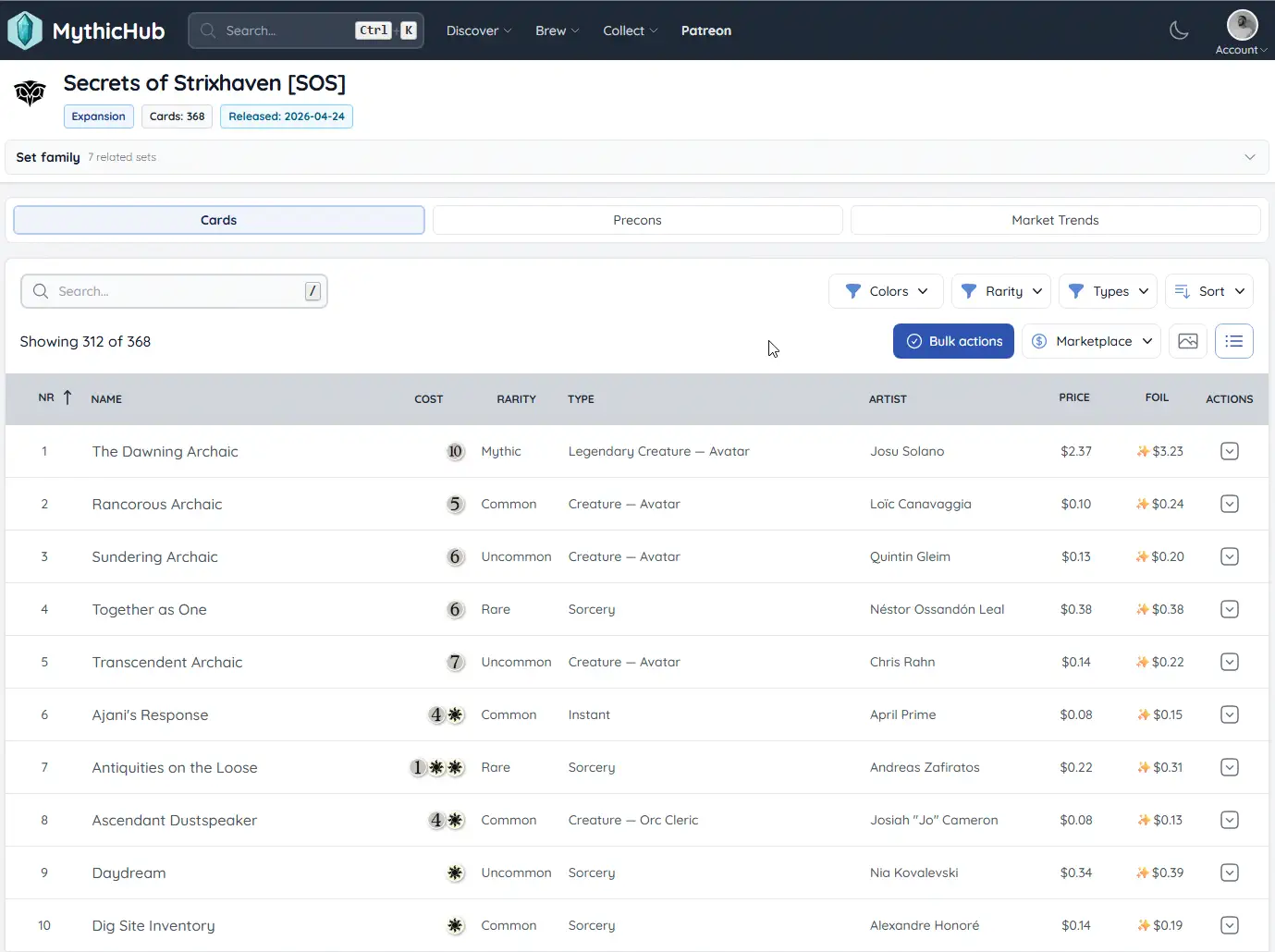Expand actions for Ajani's Response

coord(1229,714)
